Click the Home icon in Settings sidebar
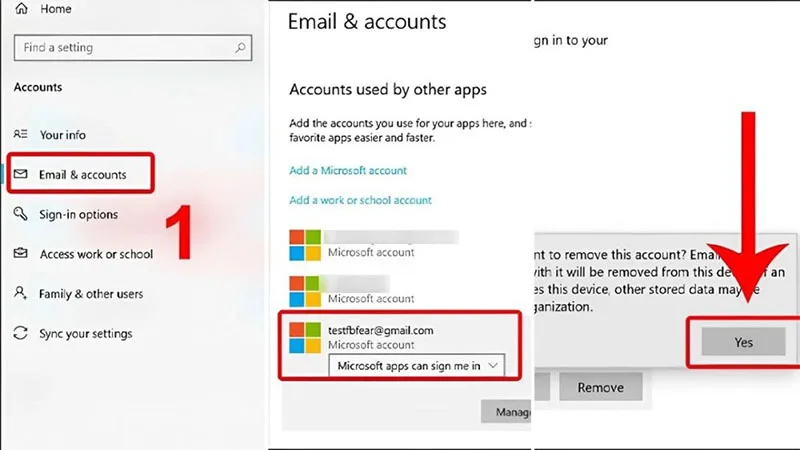 click(x=21, y=8)
